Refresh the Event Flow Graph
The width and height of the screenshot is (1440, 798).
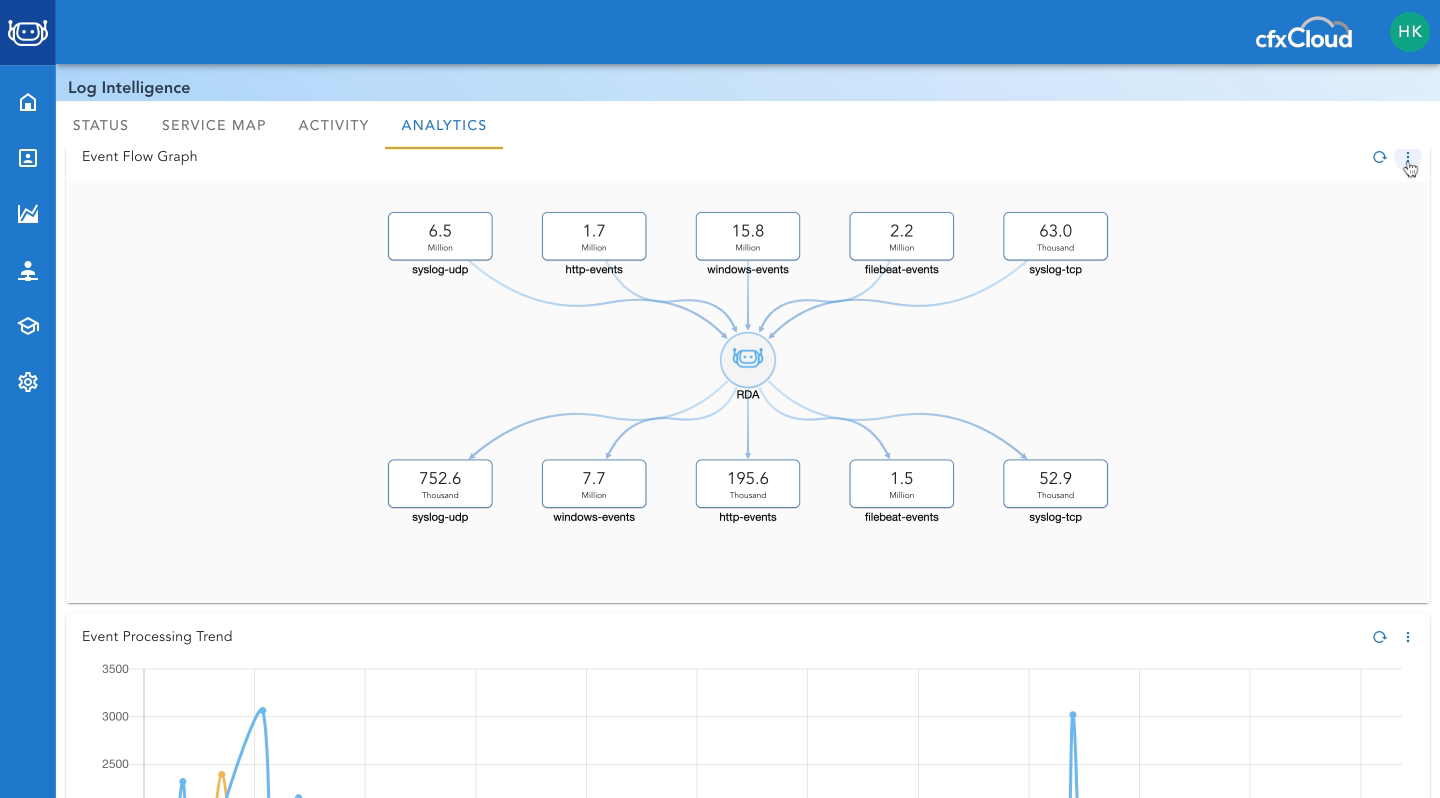1380,157
